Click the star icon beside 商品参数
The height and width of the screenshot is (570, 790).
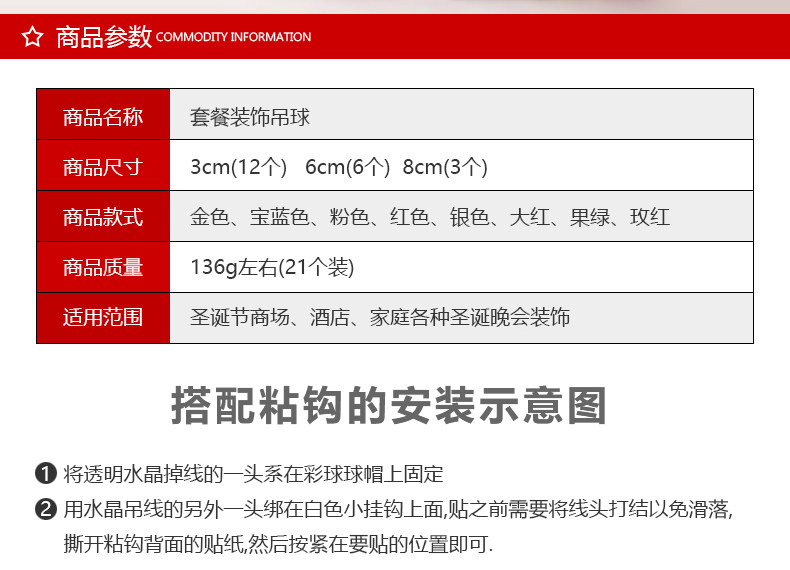[33, 37]
